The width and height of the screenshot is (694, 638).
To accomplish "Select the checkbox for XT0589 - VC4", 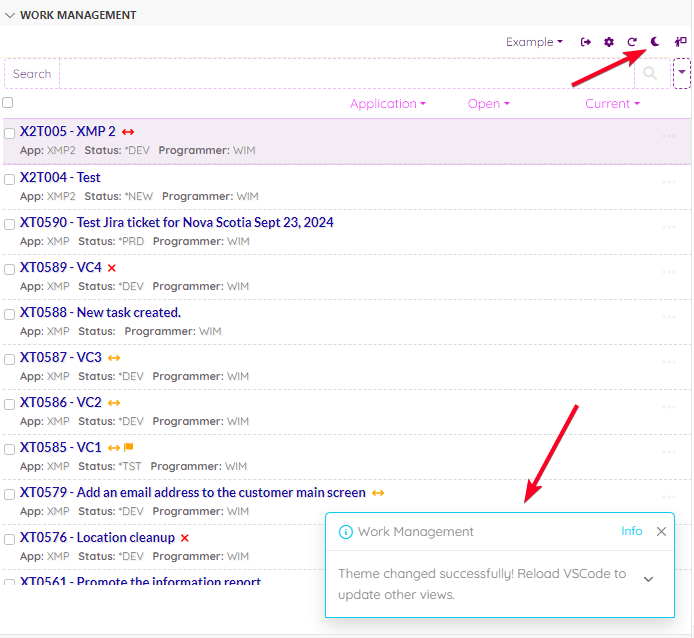I will pyautogui.click(x=9, y=269).
